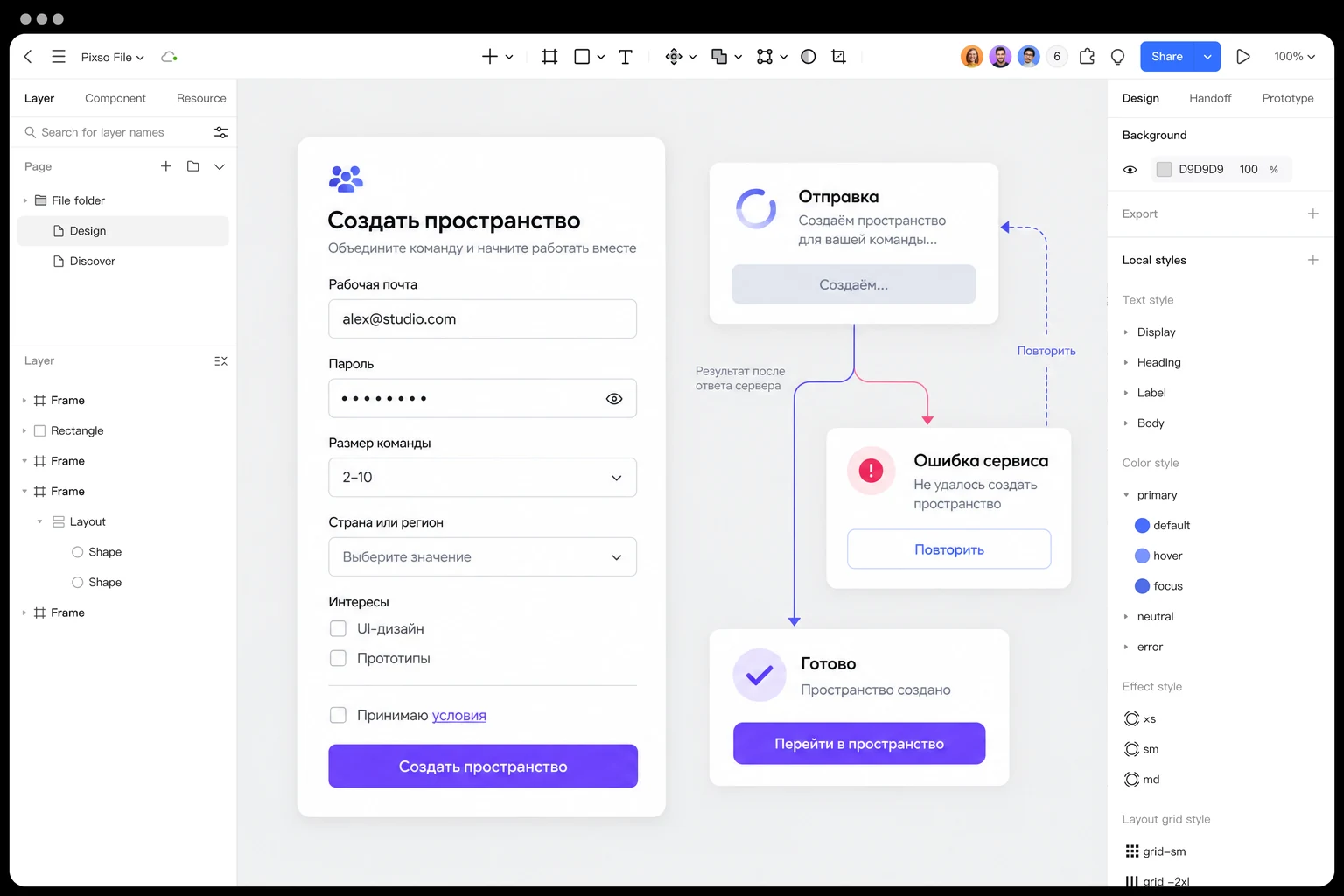Collapse the primary color style group
The image size is (1344, 896).
1126,495
